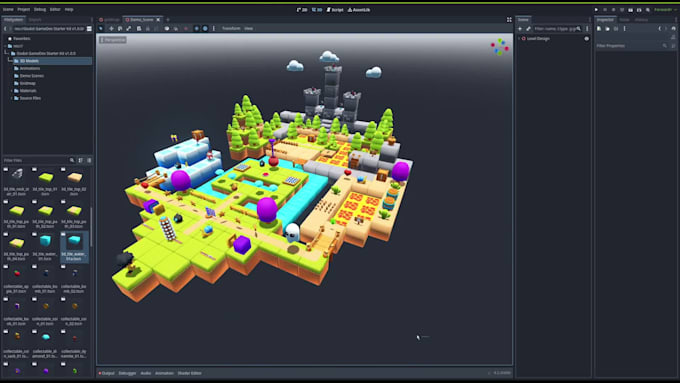The height and width of the screenshot is (383, 680).
Task: Toggle visibility of Level Design node
Action: pos(587,39)
